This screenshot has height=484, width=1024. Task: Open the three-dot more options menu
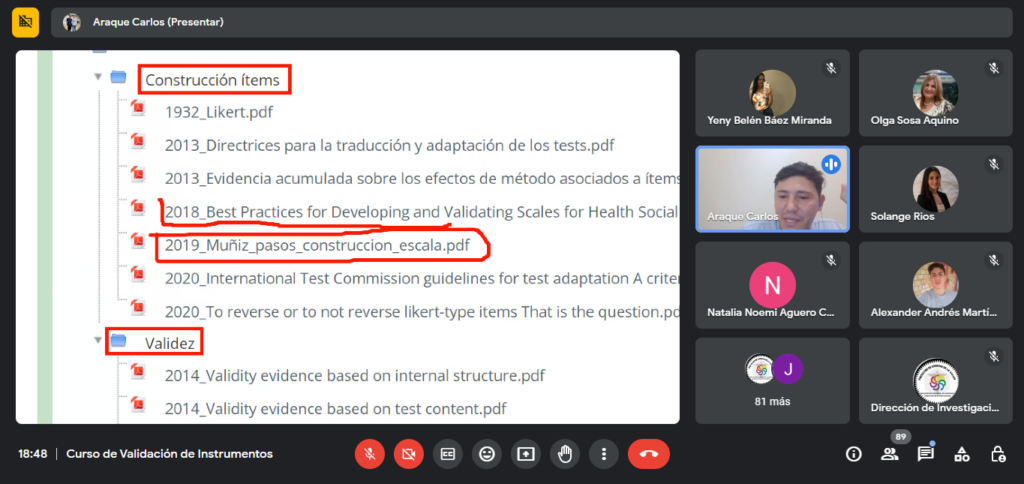point(604,454)
